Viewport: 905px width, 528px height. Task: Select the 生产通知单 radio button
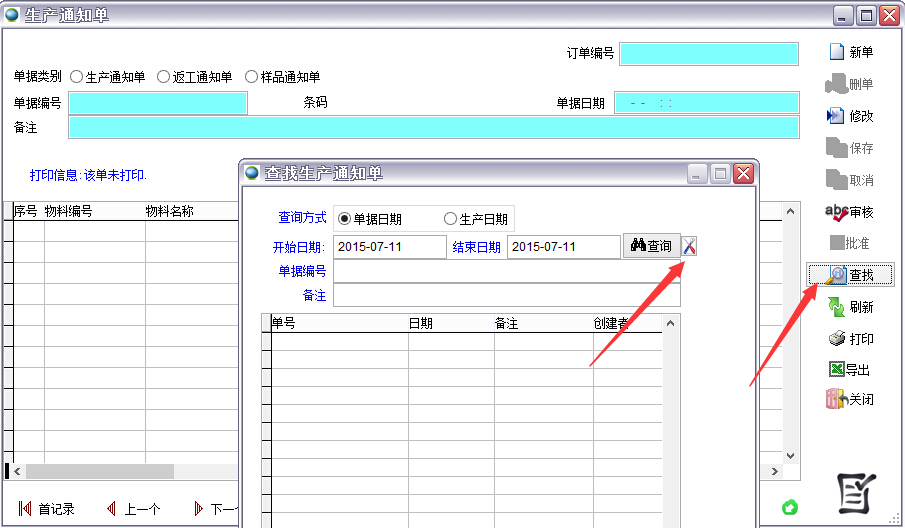click(x=77, y=77)
